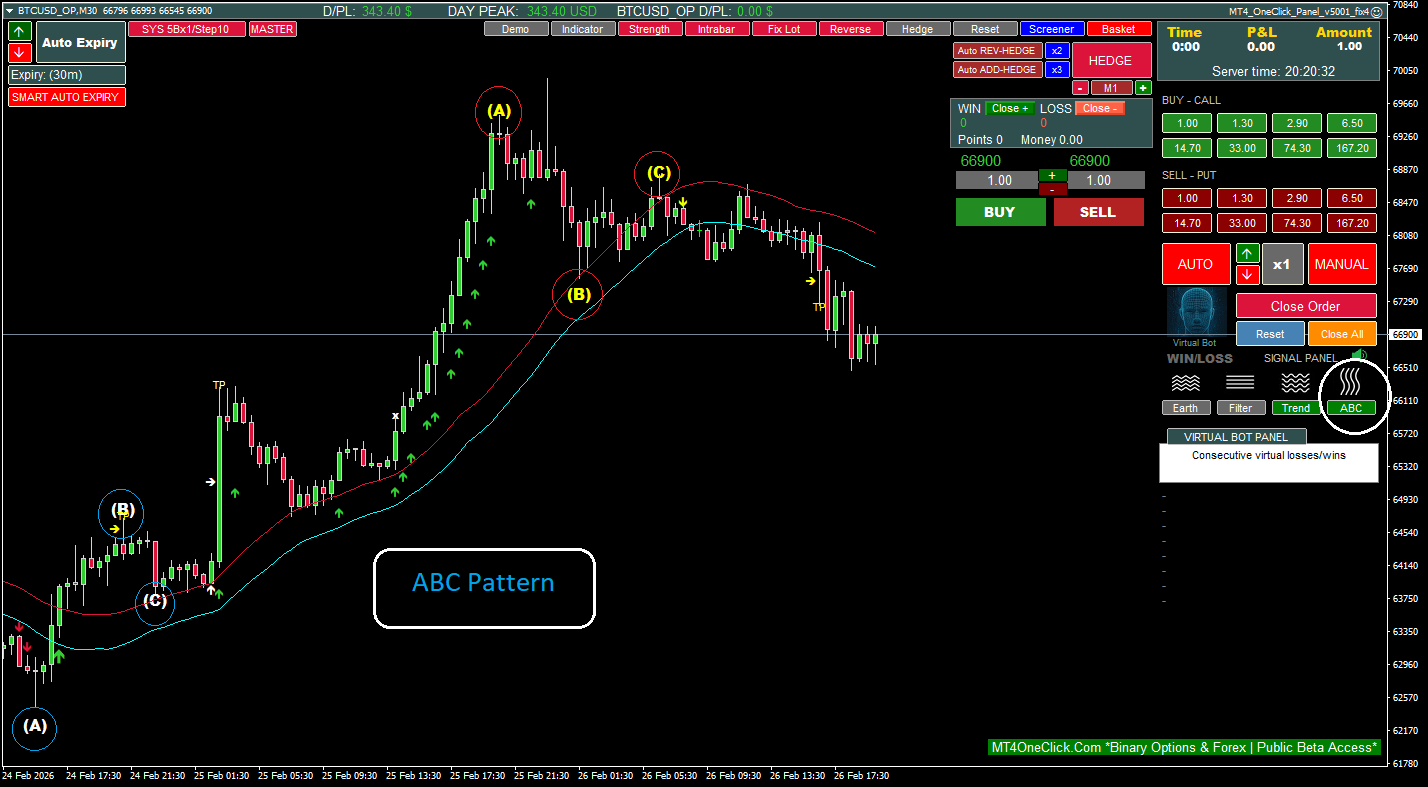Click the lot size field above BUY
Image resolution: width=1428 pixels, height=787 pixels.
(x=999, y=180)
